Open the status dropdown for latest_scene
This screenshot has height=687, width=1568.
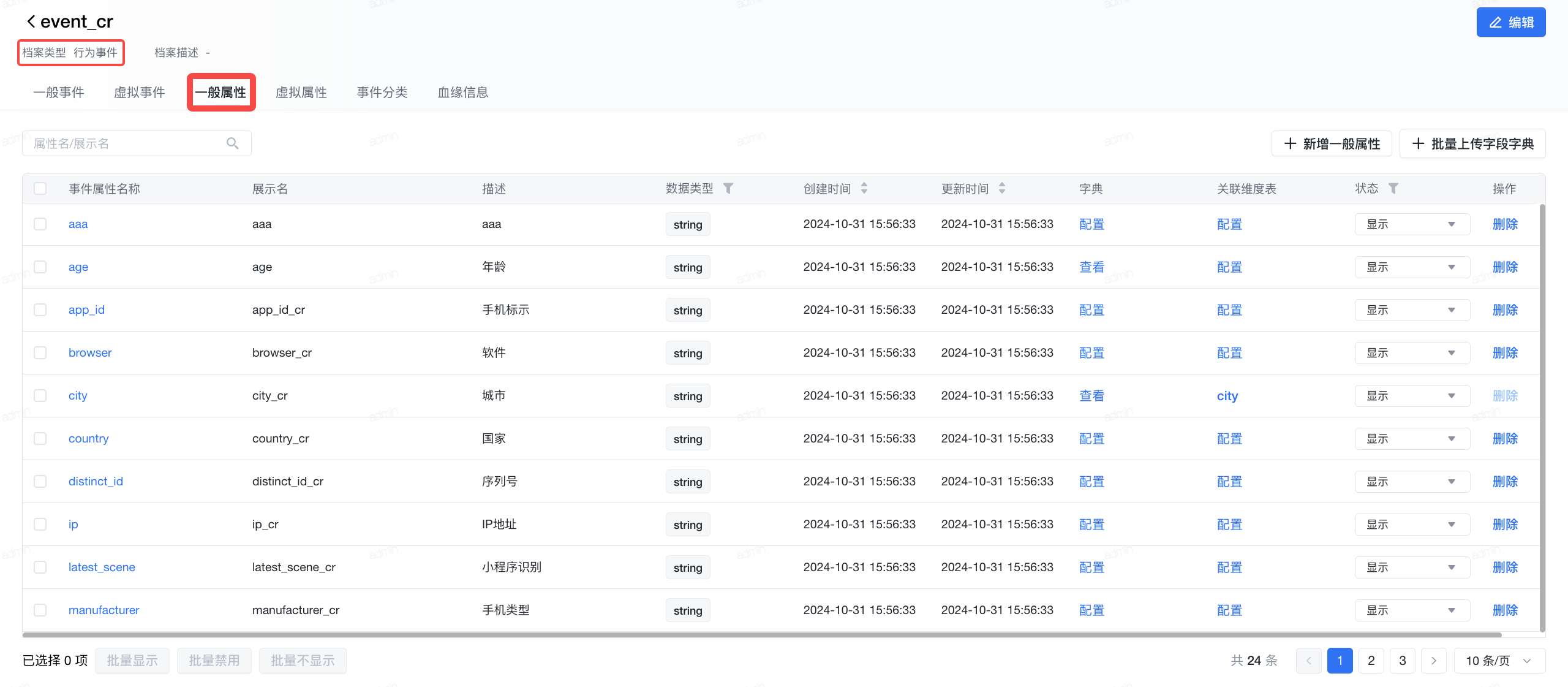pyautogui.click(x=1412, y=567)
